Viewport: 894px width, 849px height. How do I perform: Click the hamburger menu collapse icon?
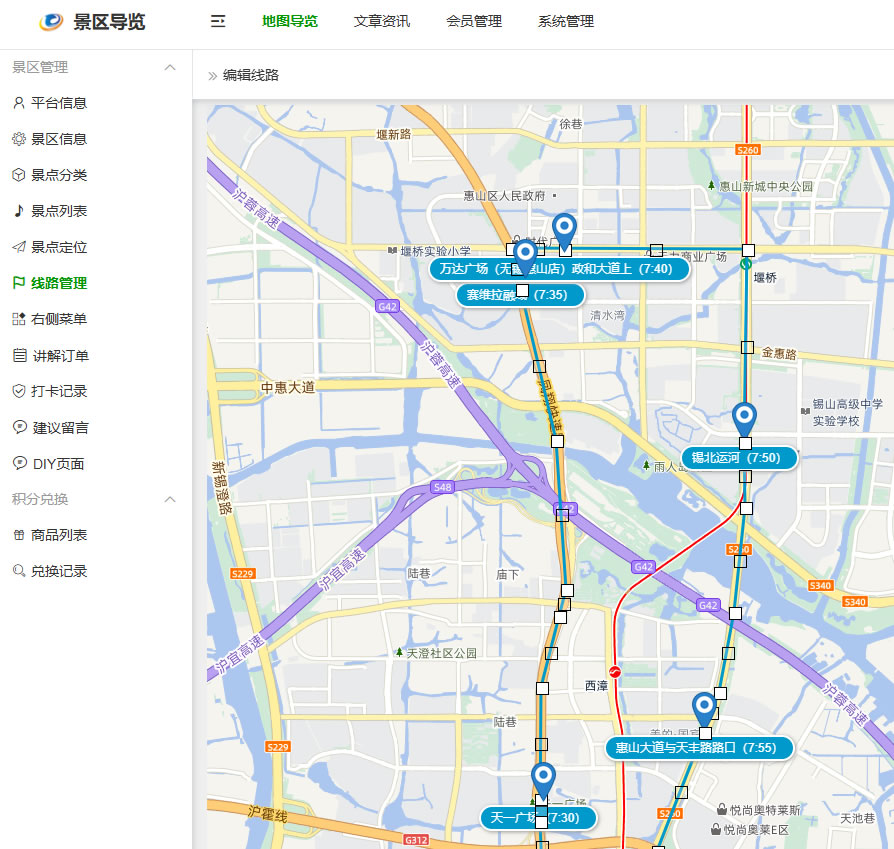[218, 21]
